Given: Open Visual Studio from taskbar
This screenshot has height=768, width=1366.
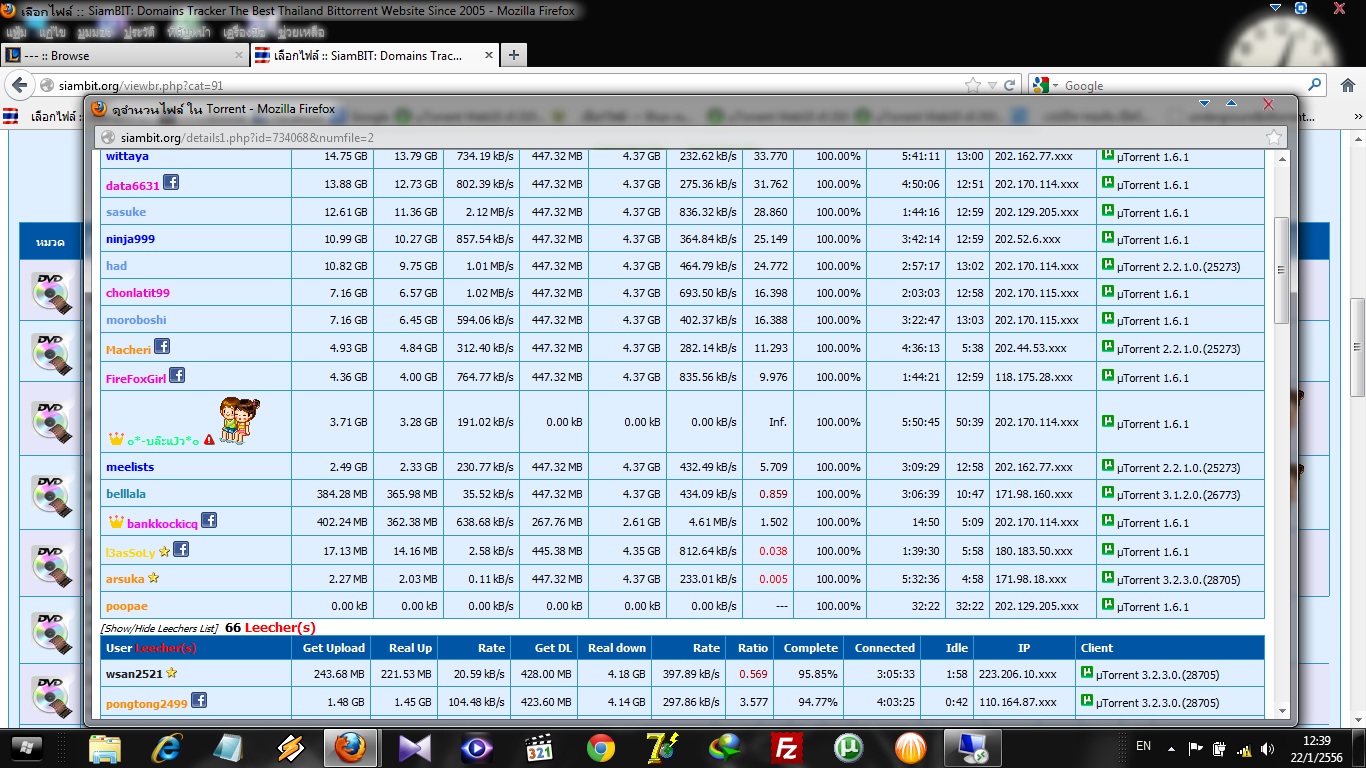Looking at the screenshot, I should 414,747.
